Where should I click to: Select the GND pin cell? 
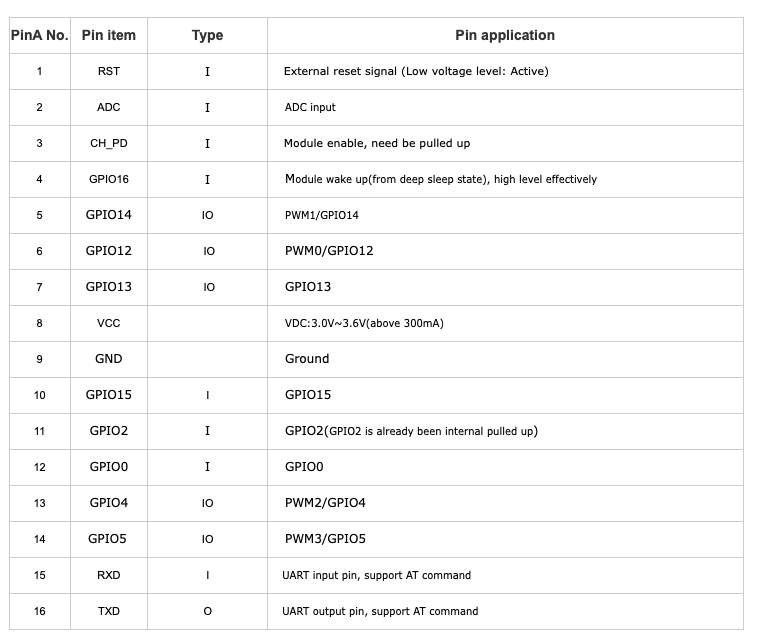(x=108, y=359)
